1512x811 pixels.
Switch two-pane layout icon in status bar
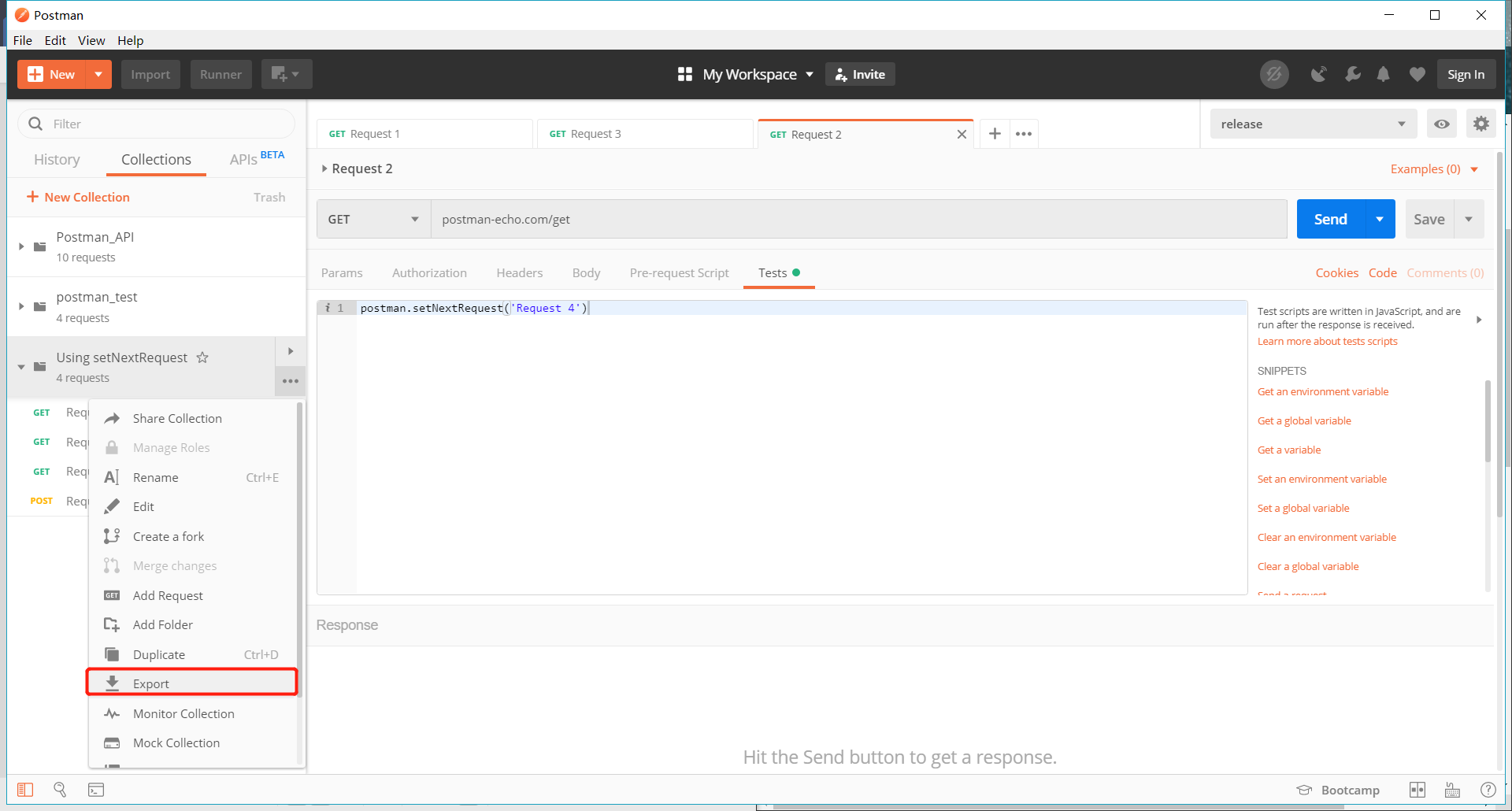pyautogui.click(x=1417, y=790)
